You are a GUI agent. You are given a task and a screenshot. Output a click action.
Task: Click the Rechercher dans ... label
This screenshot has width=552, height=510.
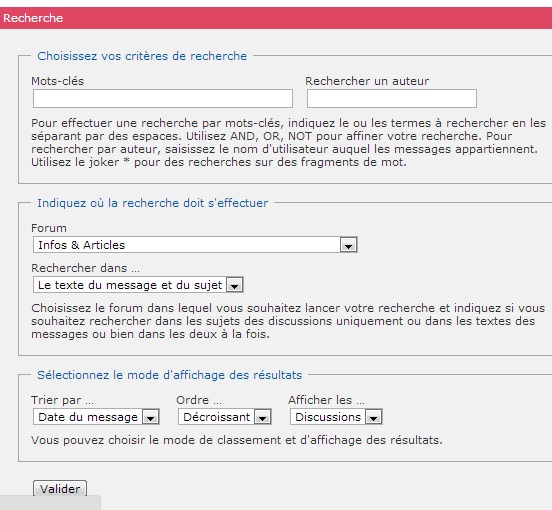click(86, 268)
